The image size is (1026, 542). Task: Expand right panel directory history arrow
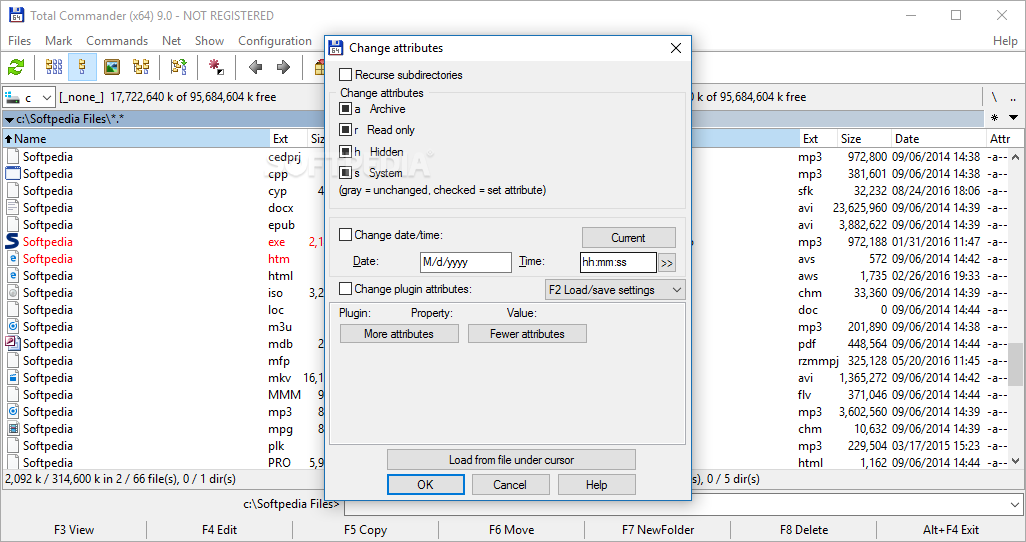(x=1014, y=118)
